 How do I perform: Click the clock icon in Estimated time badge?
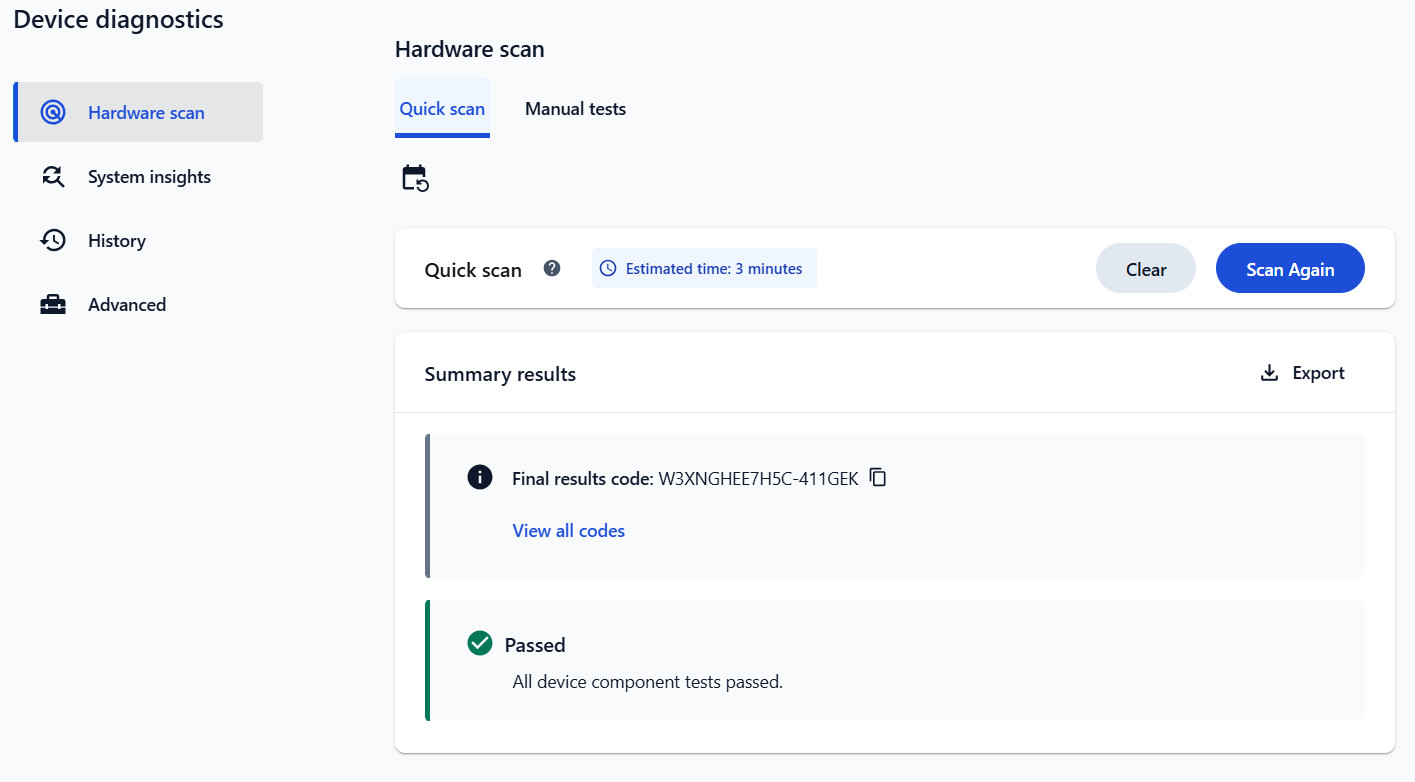(x=608, y=268)
